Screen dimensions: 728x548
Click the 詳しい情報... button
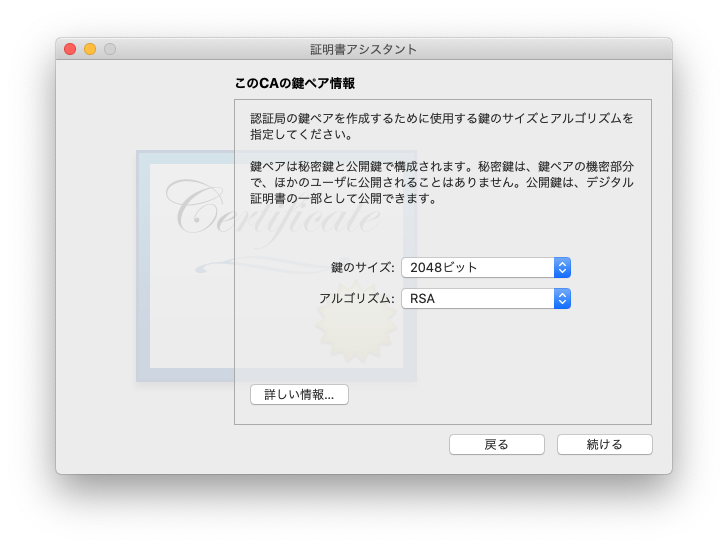tap(299, 395)
